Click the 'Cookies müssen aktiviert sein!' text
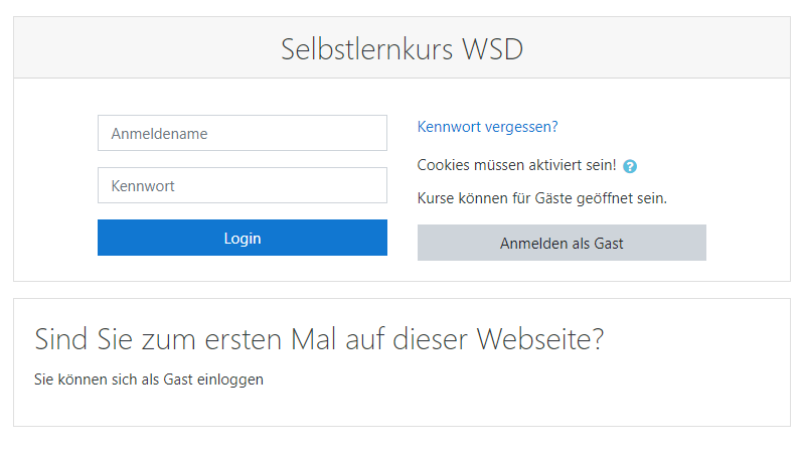Image resolution: width=800 pixels, height=454 pixels. click(516, 165)
